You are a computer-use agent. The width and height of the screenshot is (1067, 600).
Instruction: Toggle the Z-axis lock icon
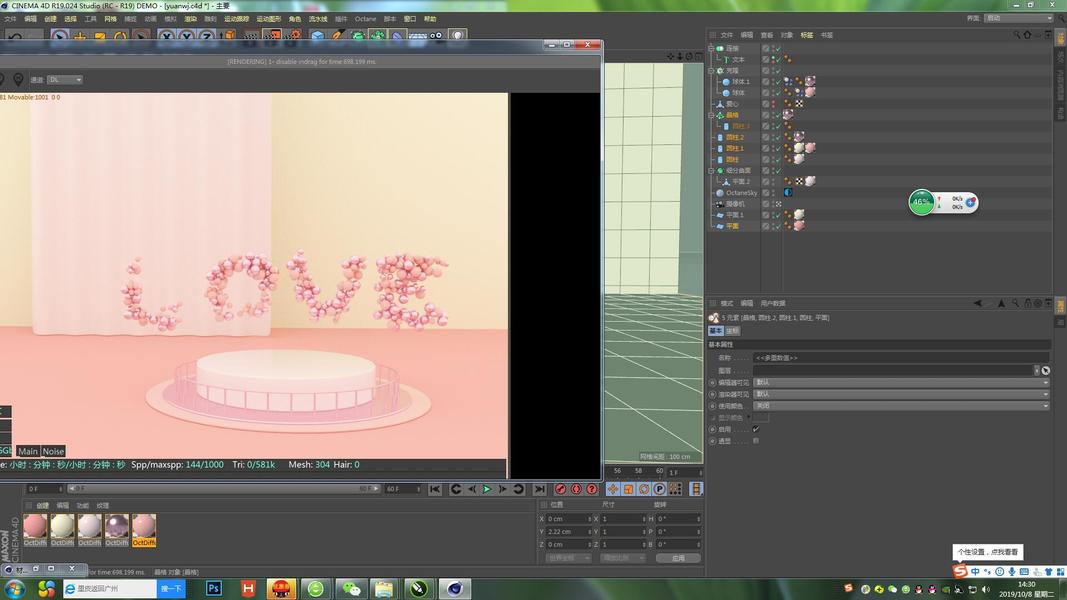click(206, 36)
